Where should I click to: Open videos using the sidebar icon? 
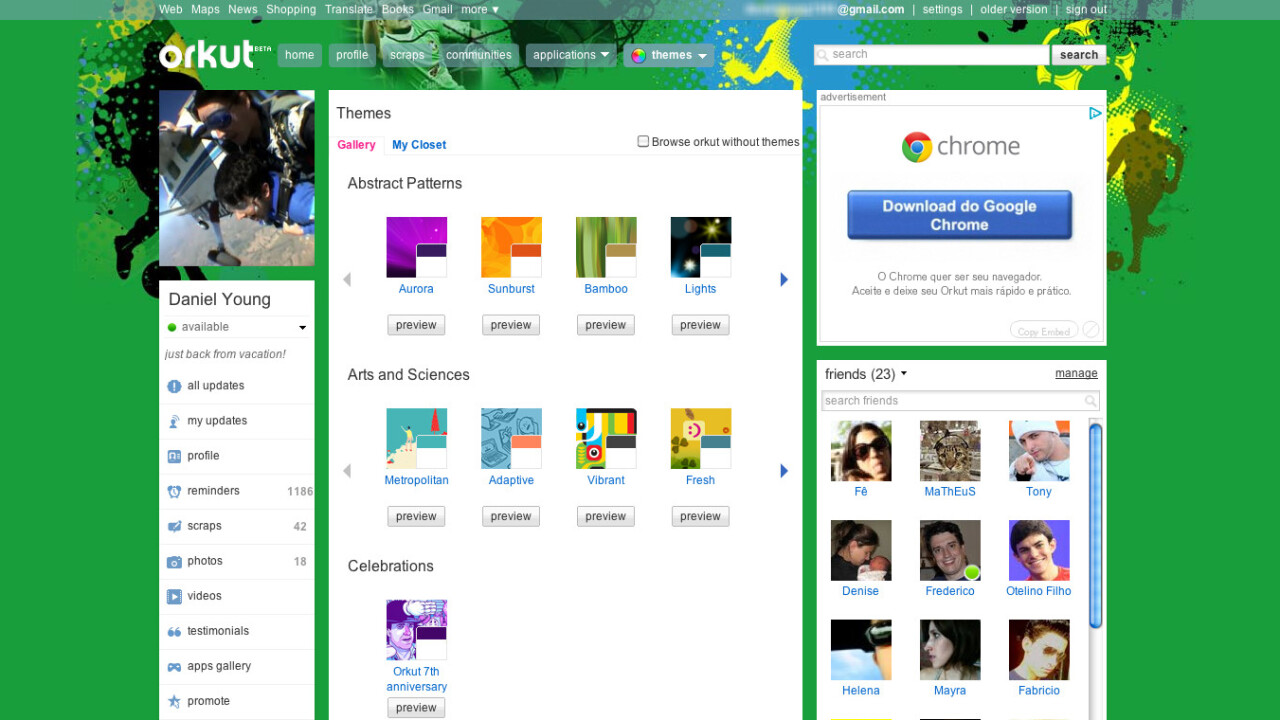click(174, 596)
